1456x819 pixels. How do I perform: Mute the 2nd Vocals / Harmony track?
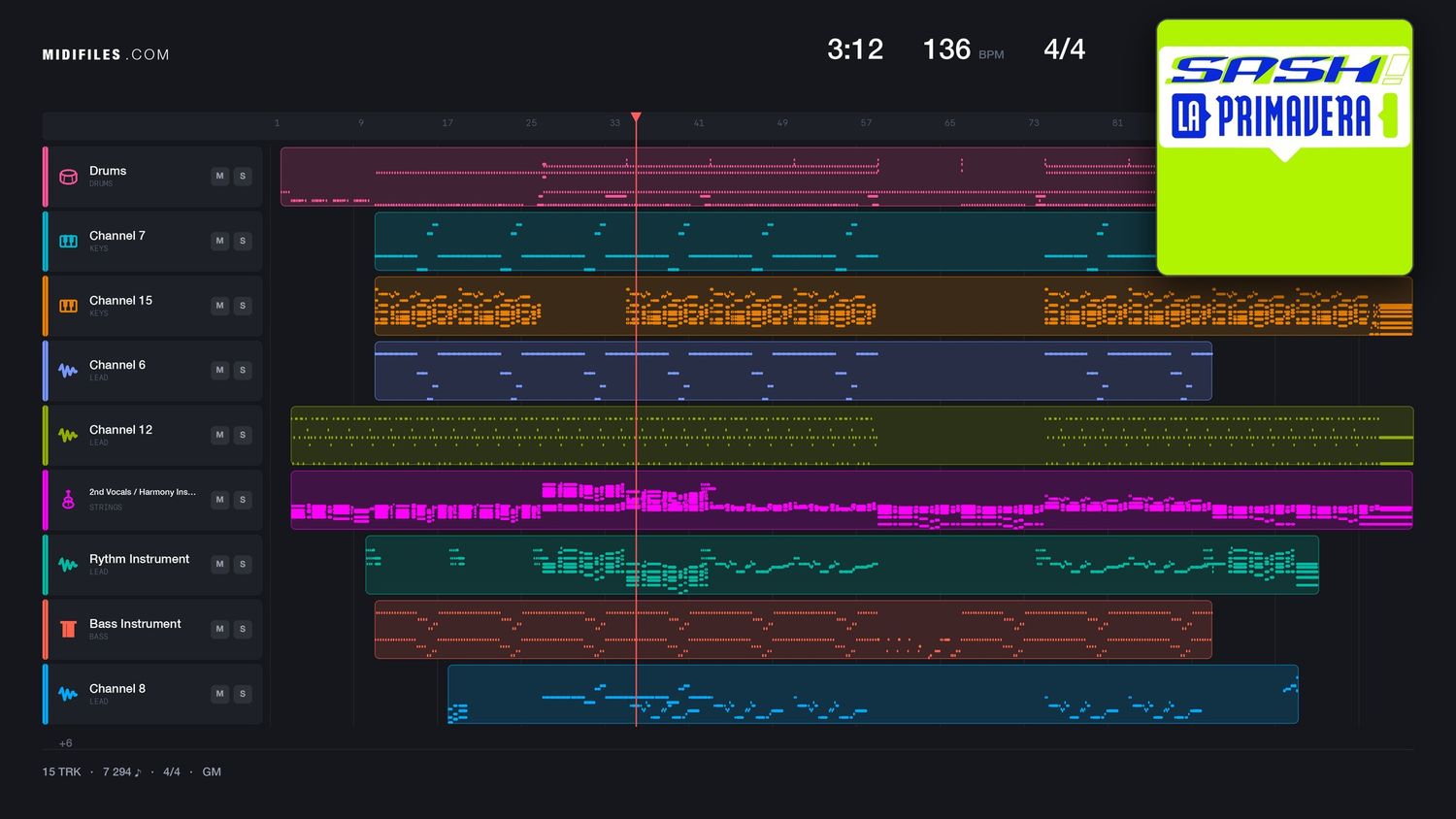coord(220,500)
